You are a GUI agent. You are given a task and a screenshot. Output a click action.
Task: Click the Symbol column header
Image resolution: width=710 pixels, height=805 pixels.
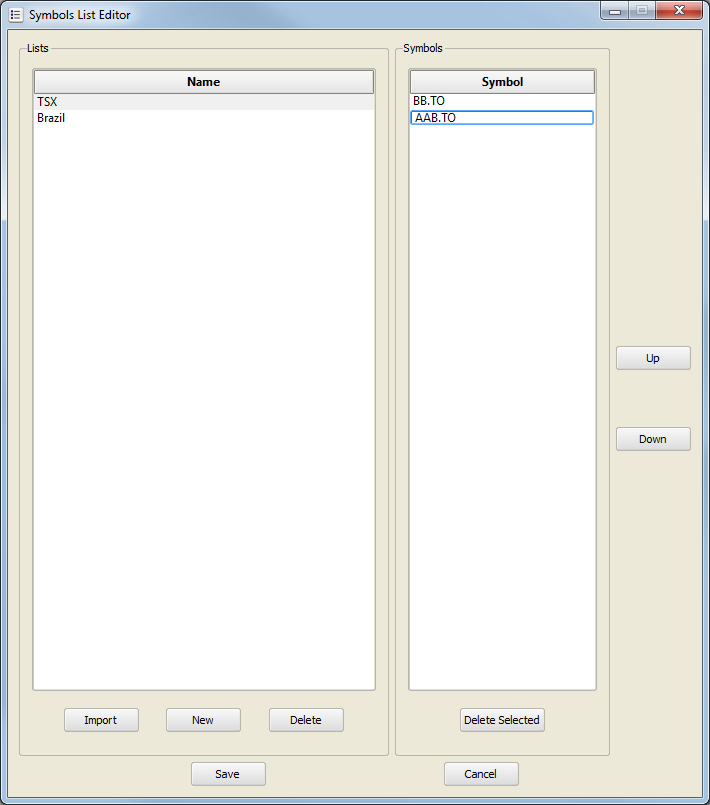pos(502,82)
